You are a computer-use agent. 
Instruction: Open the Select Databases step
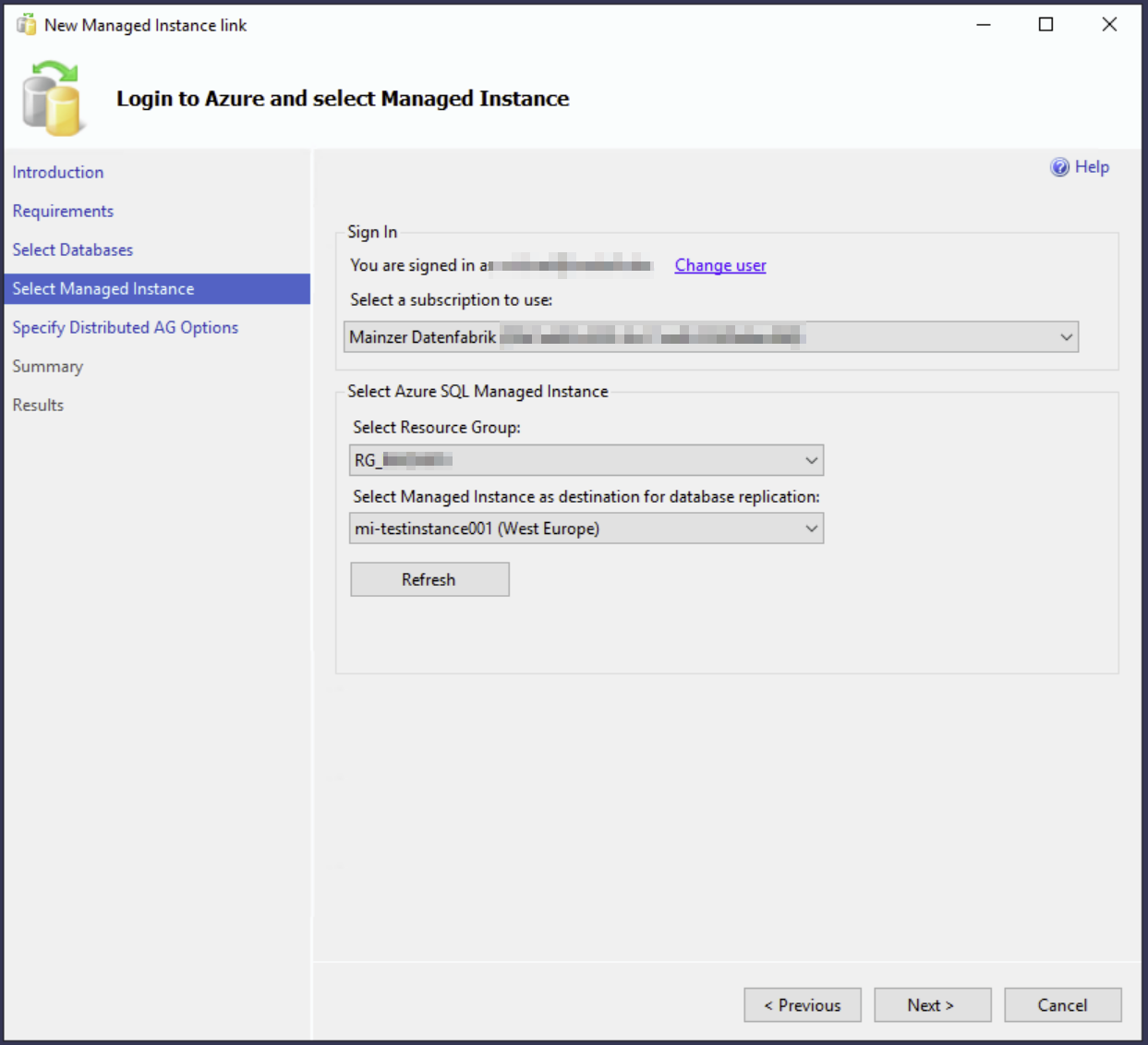pos(73,250)
